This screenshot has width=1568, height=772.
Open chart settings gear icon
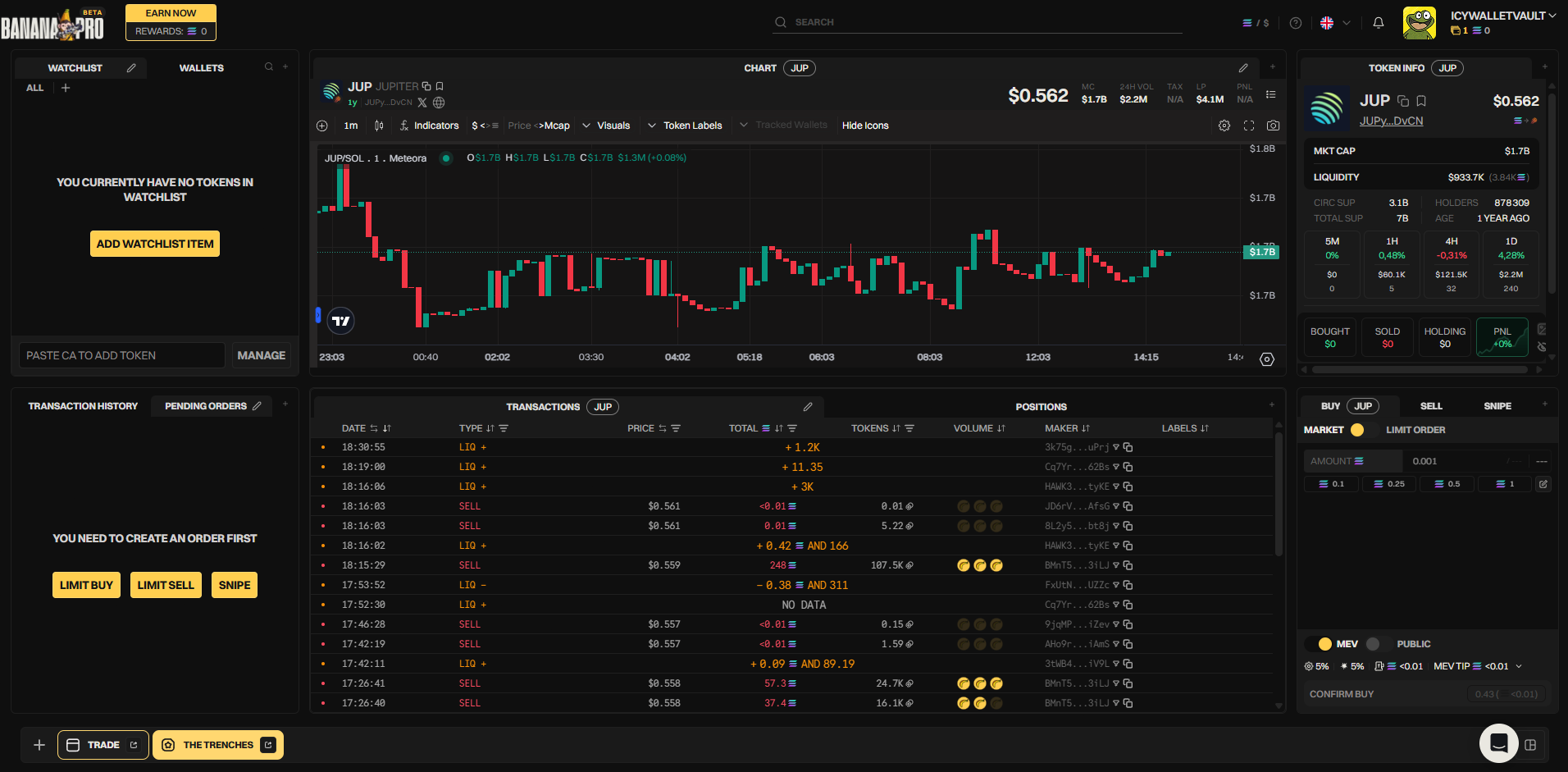pos(1224,126)
